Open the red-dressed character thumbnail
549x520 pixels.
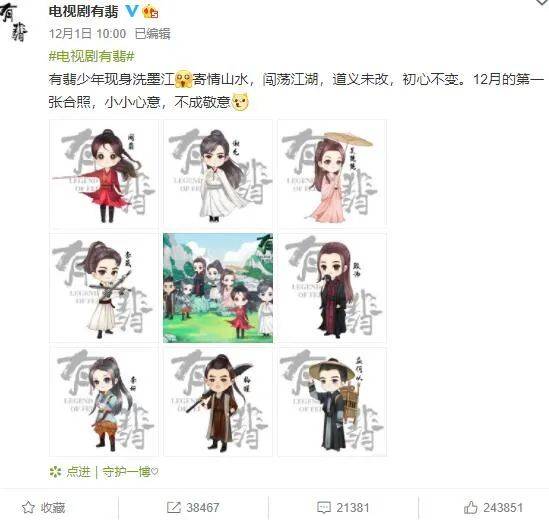coord(104,174)
